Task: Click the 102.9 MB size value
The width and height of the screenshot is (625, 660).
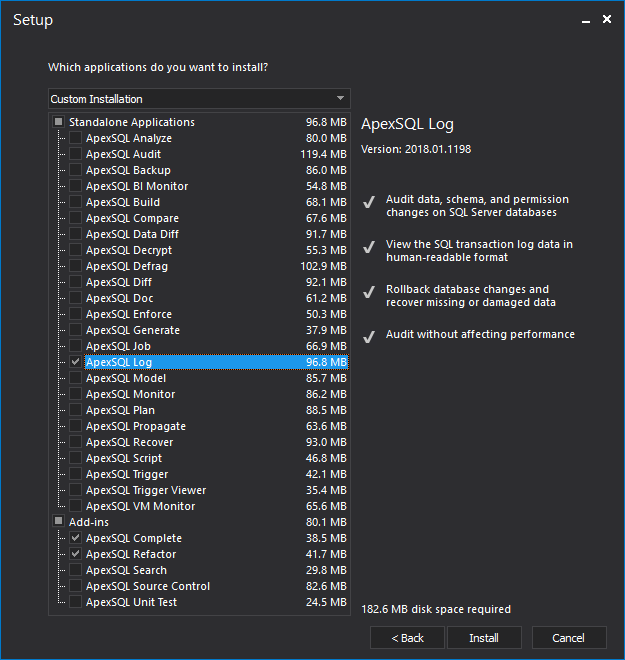Action: tap(323, 266)
